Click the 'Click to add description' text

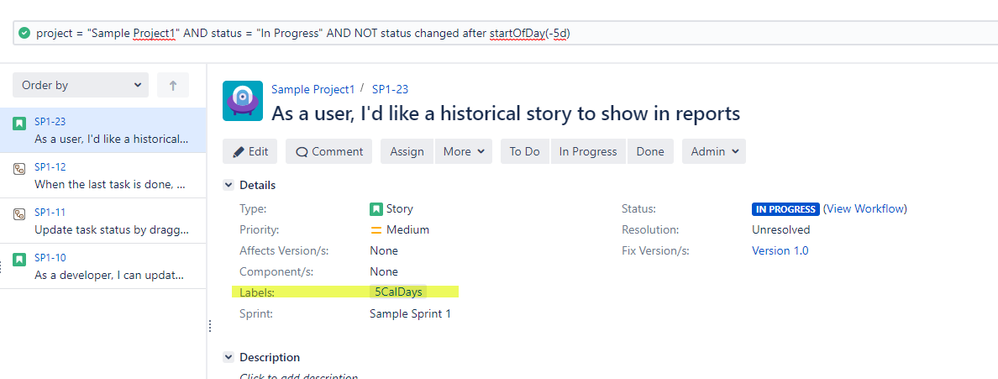coord(299,376)
